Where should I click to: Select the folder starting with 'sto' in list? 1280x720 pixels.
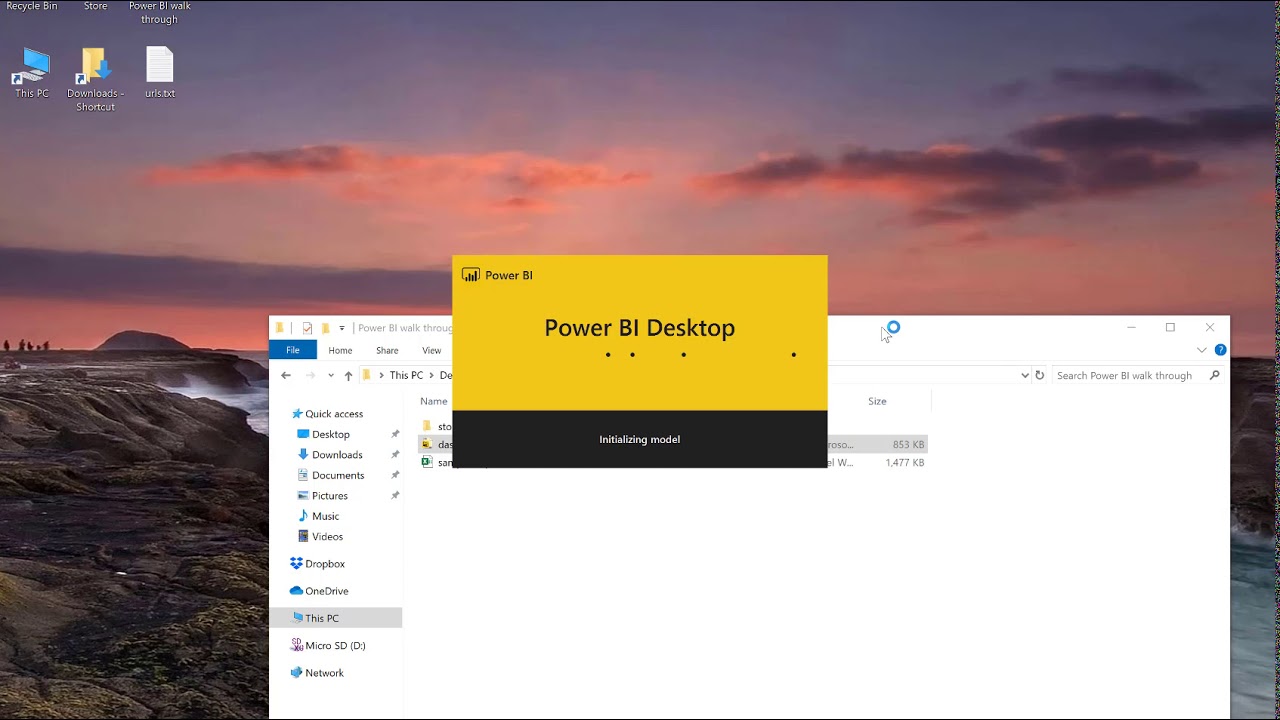[x=436, y=426]
